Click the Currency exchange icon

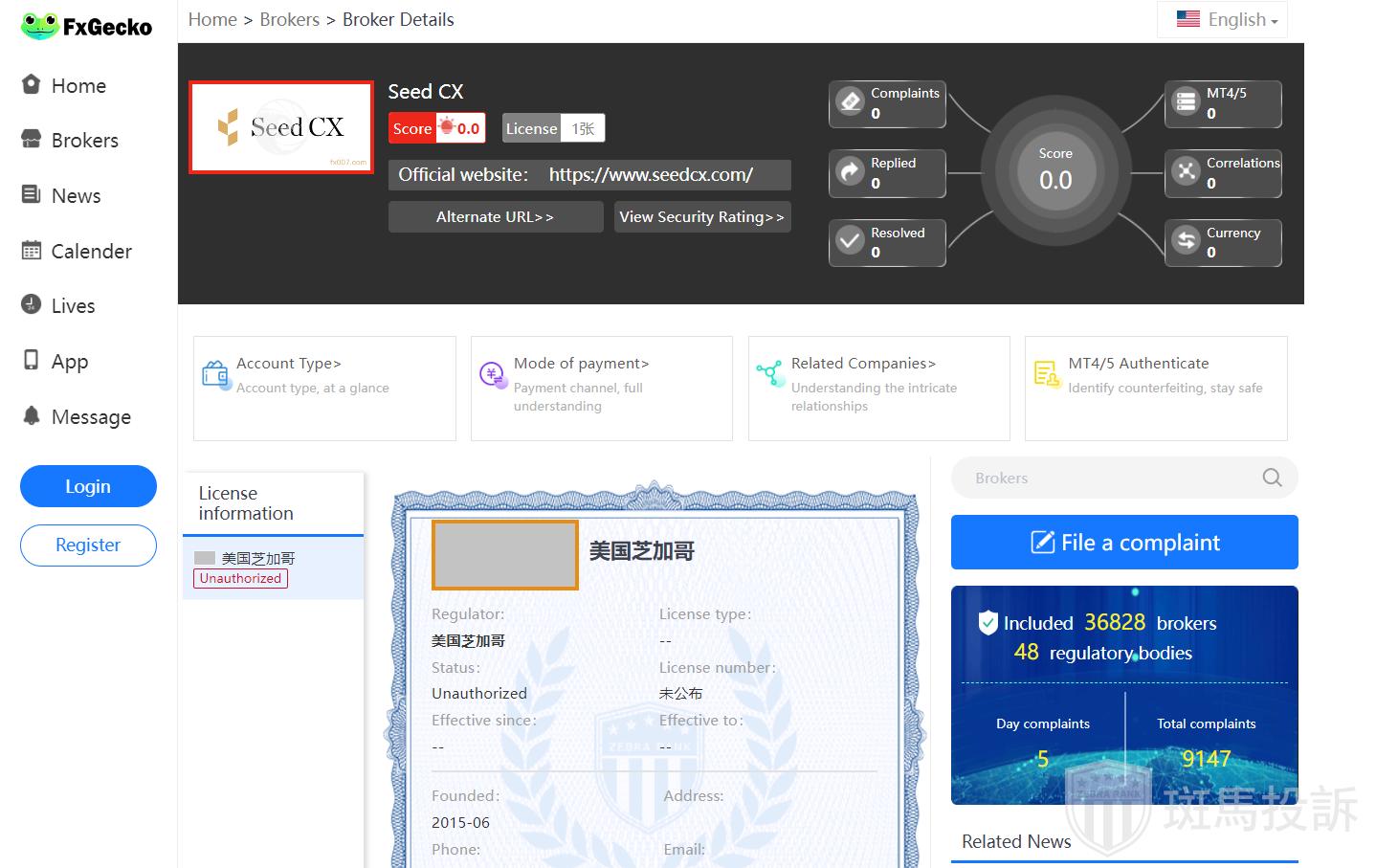[1186, 241]
